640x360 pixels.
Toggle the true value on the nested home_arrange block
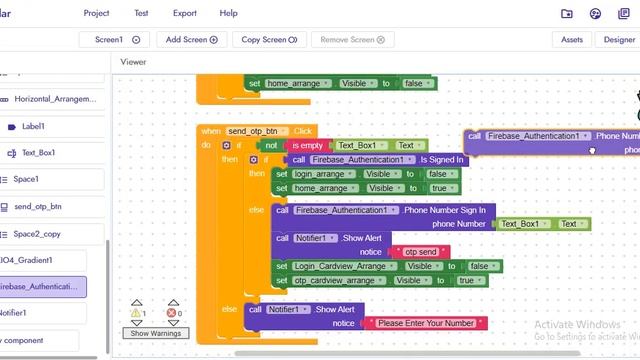pyautogui.click(x=443, y=188)
